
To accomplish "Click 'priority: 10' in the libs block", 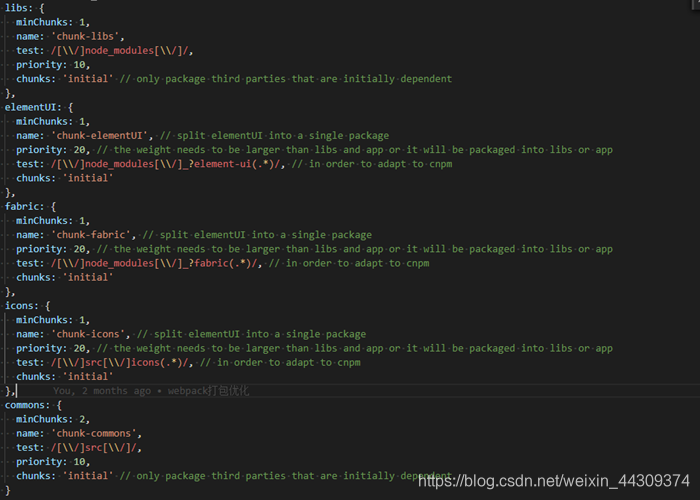I will tap(53, 65).
